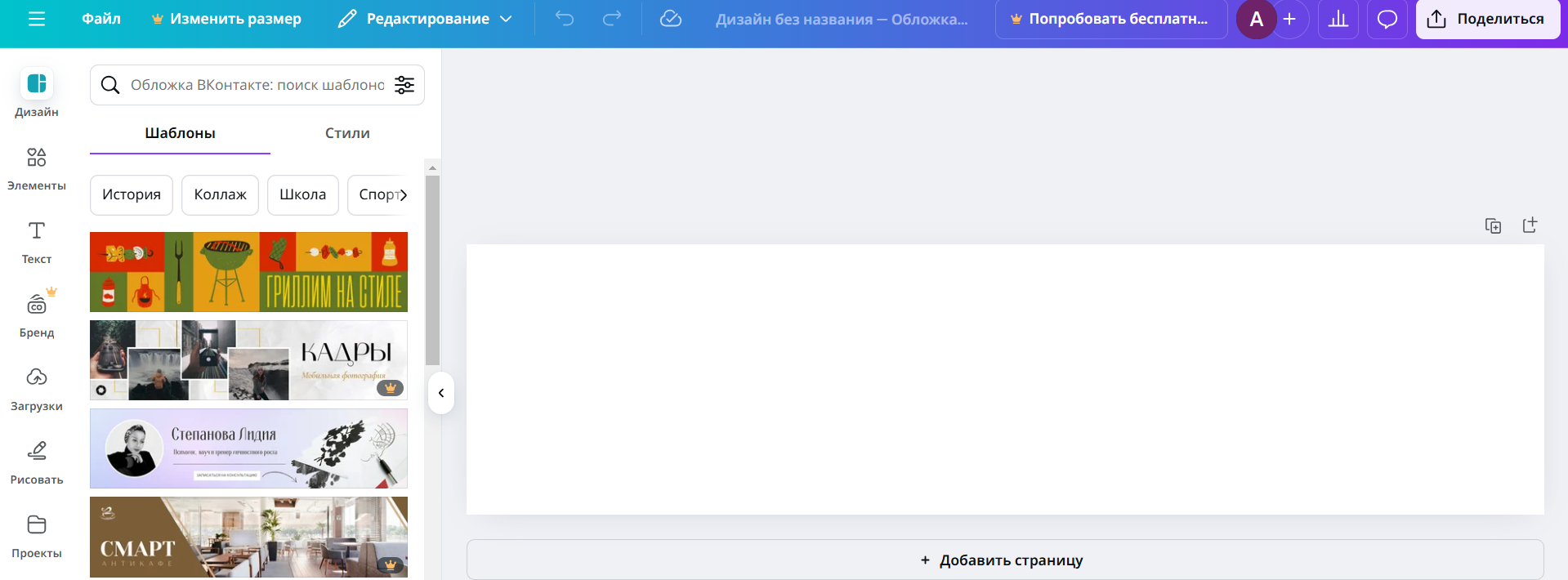Open the Дизайн sidebar panel

click(x=37, y=93)
